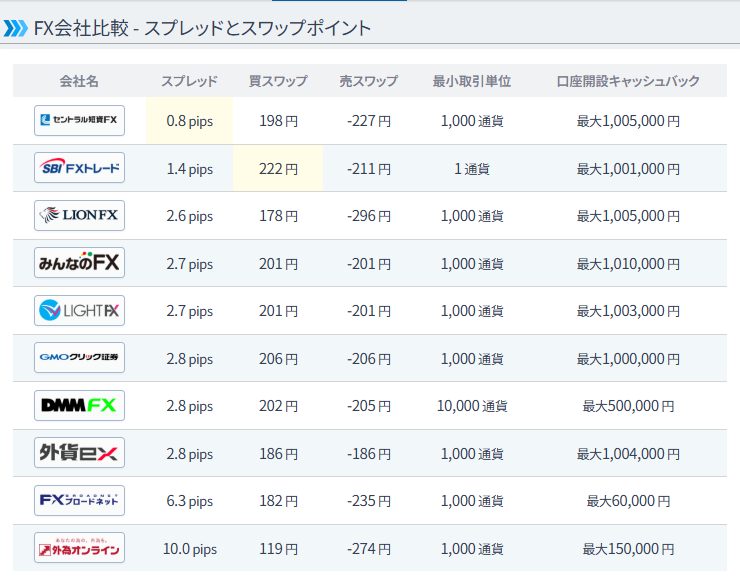Open the 外貨ex logo link
This screenshot has height=585, width=740.
tap(79, 453)
